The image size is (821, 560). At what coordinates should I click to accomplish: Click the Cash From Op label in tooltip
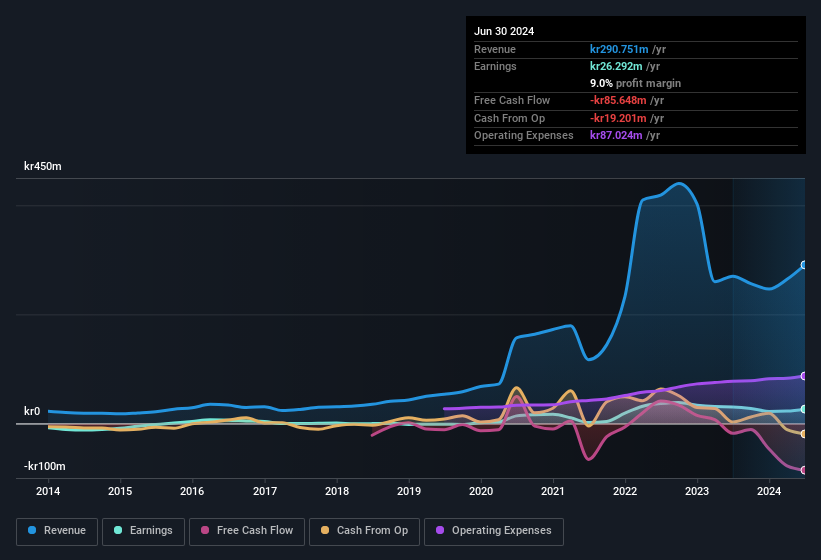509,118
